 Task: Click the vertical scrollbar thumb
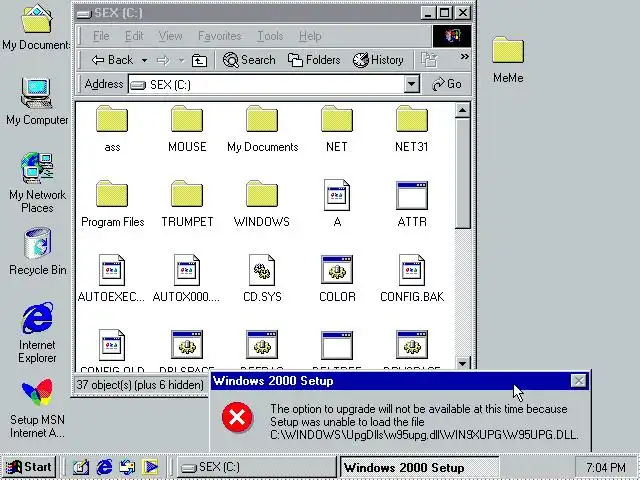tap(462, 173)
